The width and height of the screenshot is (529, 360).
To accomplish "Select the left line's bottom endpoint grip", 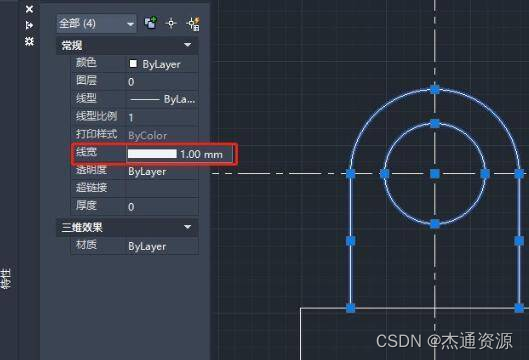I will [x=351, y=308].
